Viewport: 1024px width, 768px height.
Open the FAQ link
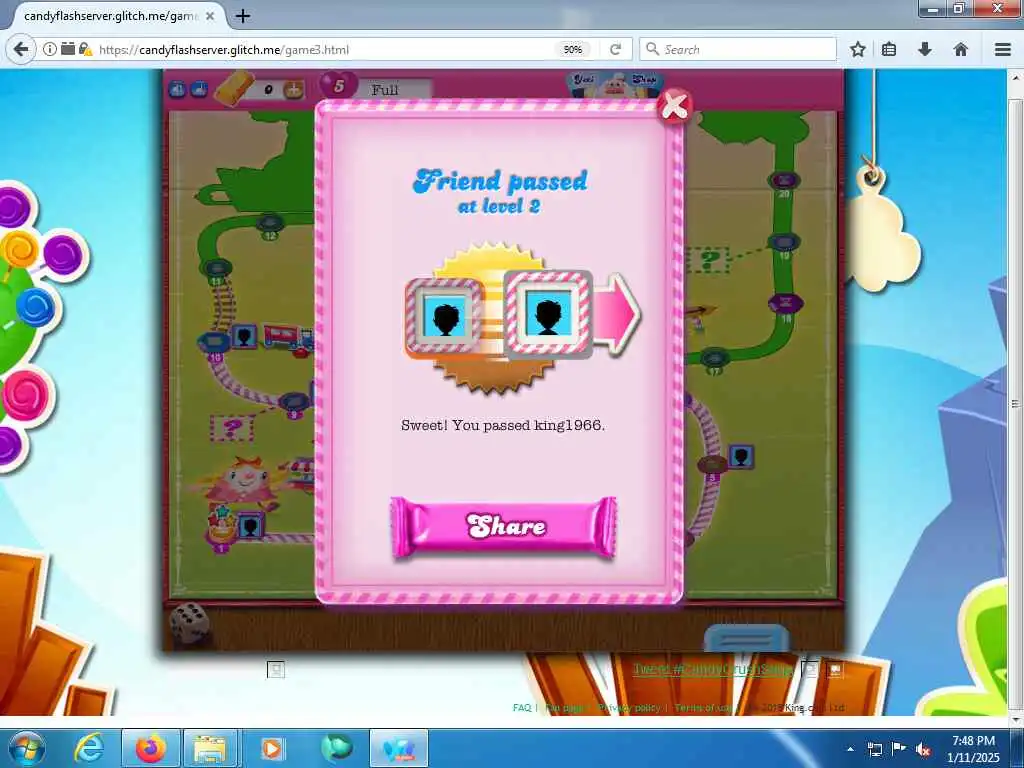522,707
